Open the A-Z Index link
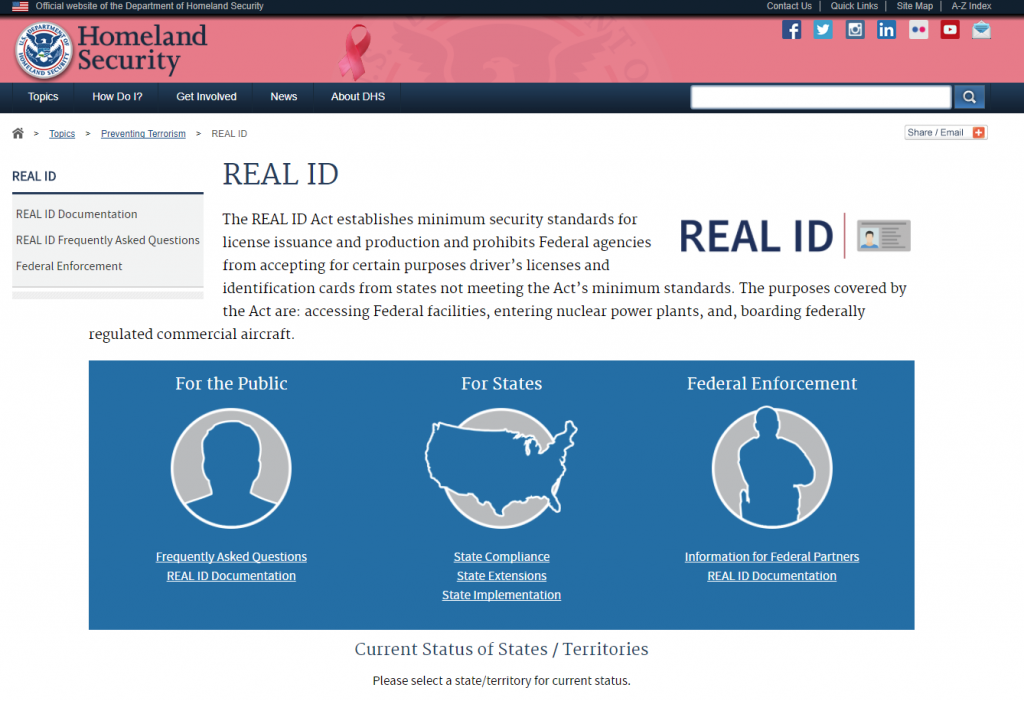The image size is (1024, 701). pyautogui.click(x=971, y=6)
